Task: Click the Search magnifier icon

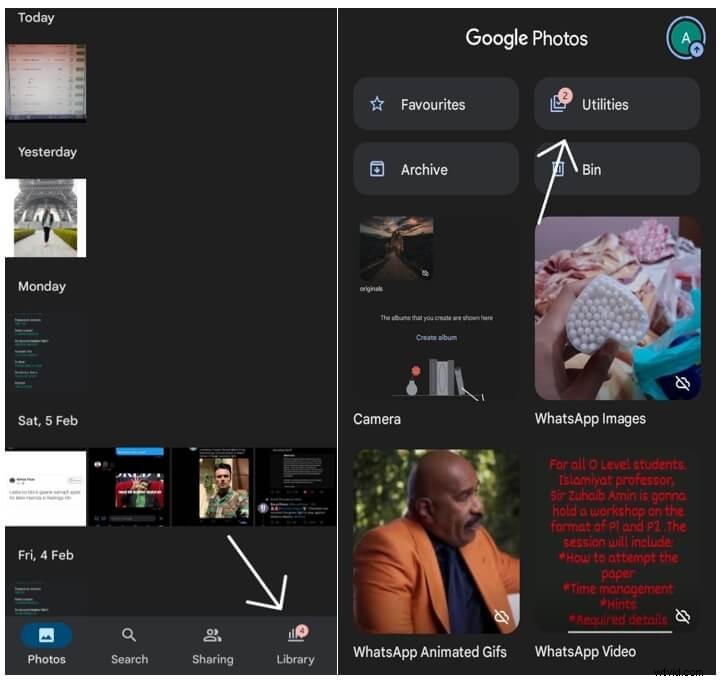Action: coord(129,635)
